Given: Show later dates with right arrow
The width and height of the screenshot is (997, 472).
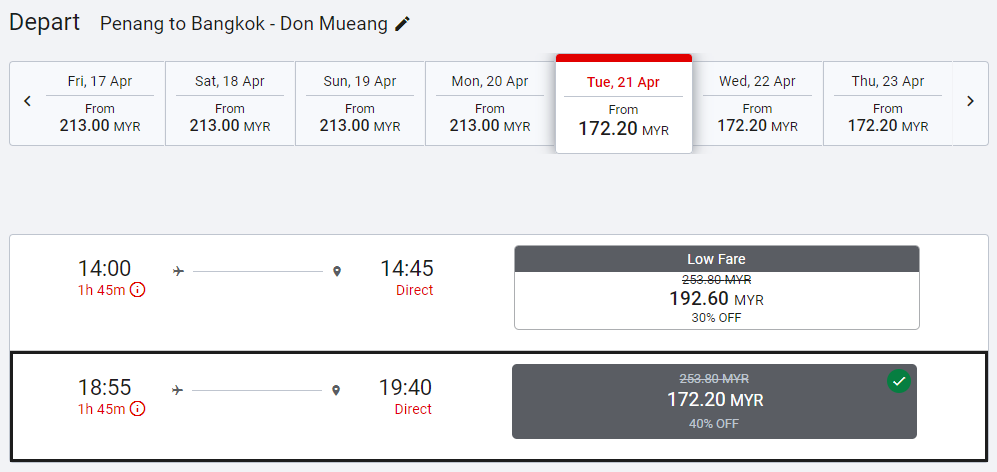Looking at the screenshot, I should 970,102.
